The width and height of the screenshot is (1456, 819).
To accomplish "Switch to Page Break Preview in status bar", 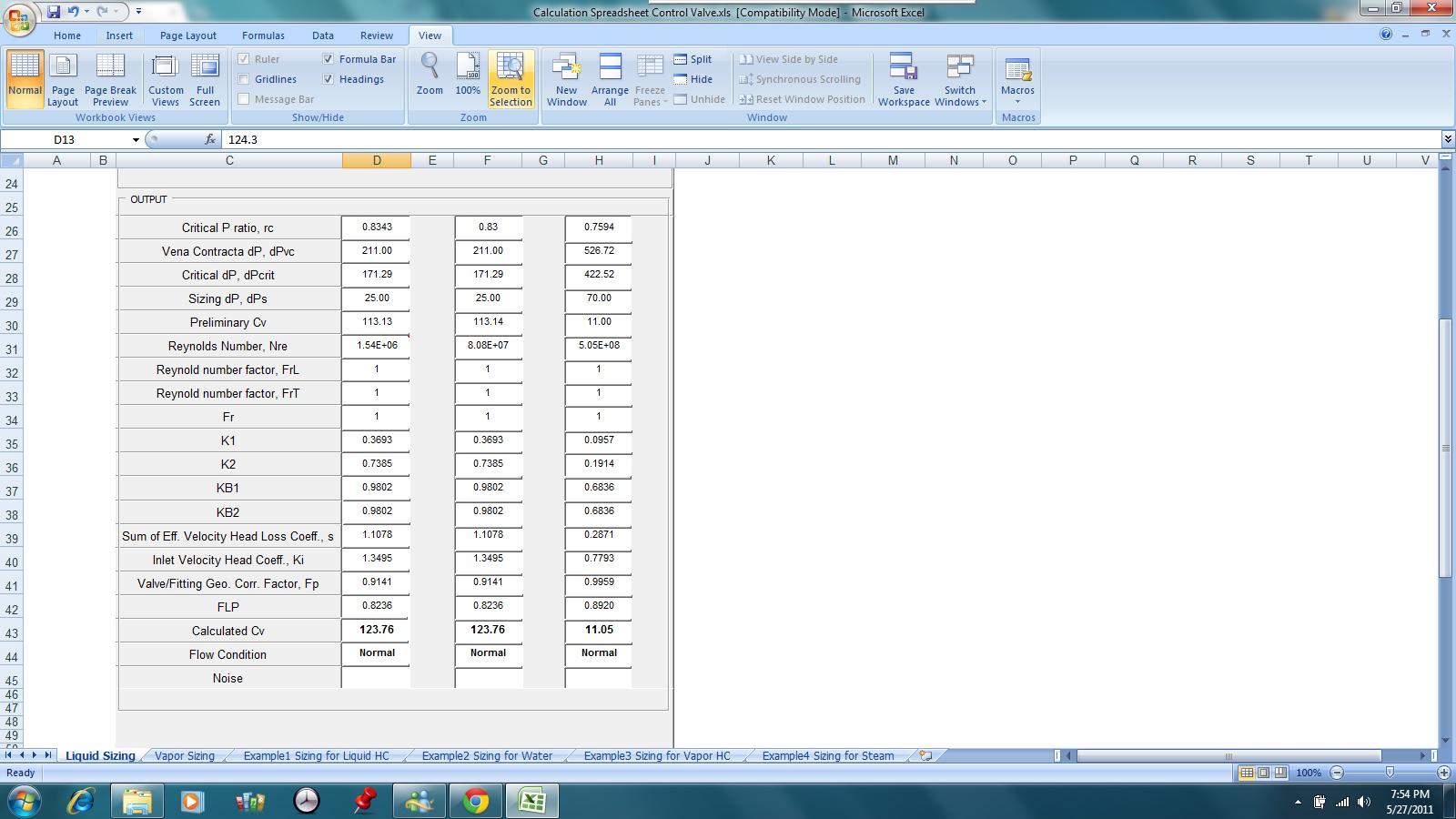I will (1280, 773).
